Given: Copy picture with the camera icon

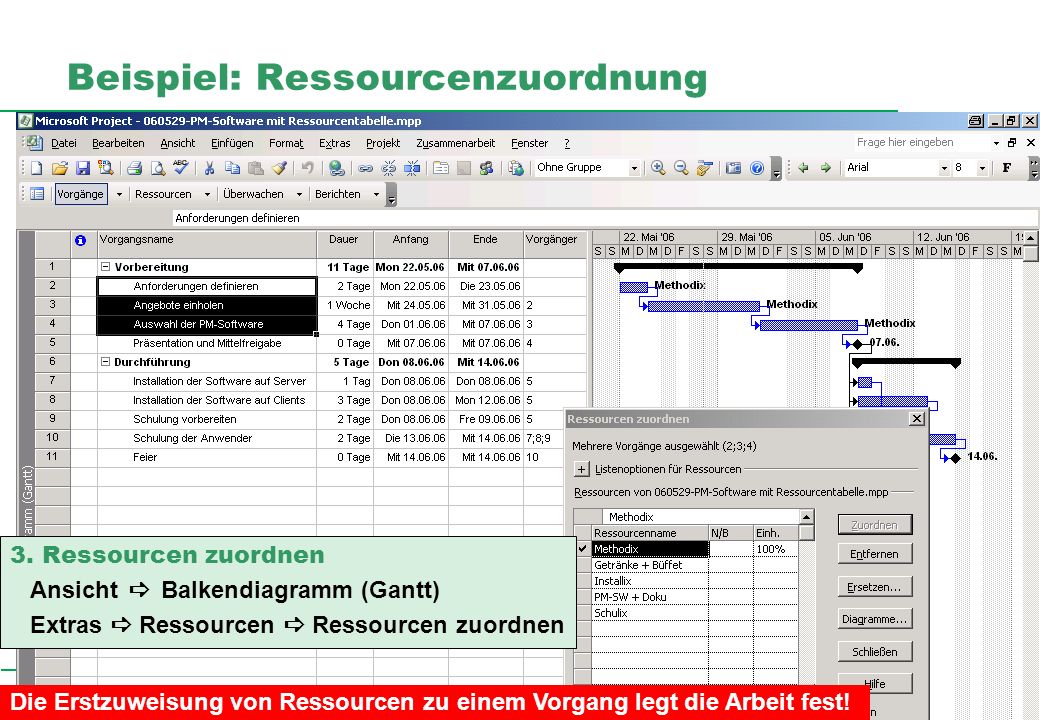Looking at the screenshot, I should 733,168.
